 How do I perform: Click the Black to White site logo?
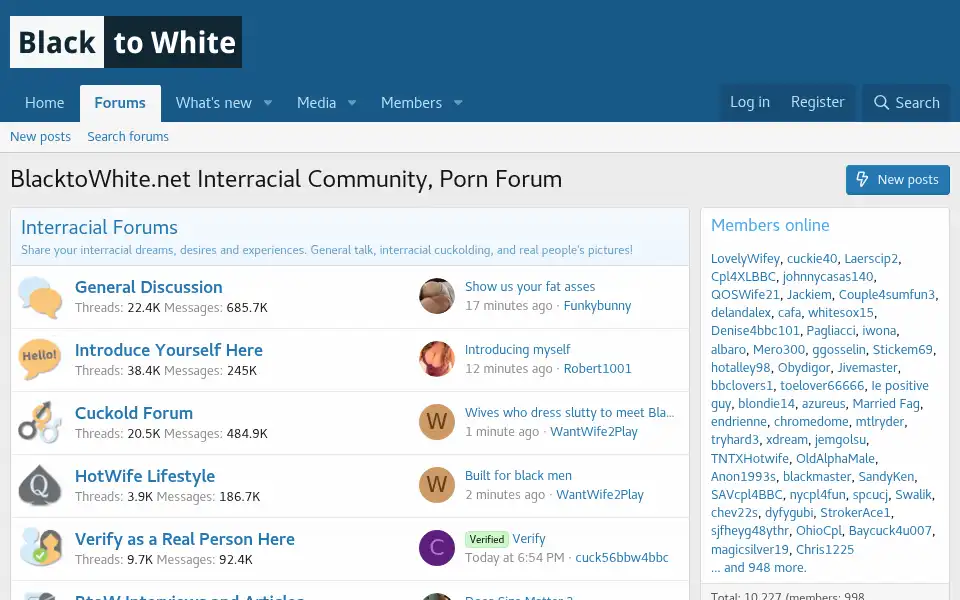coord(126,42)
